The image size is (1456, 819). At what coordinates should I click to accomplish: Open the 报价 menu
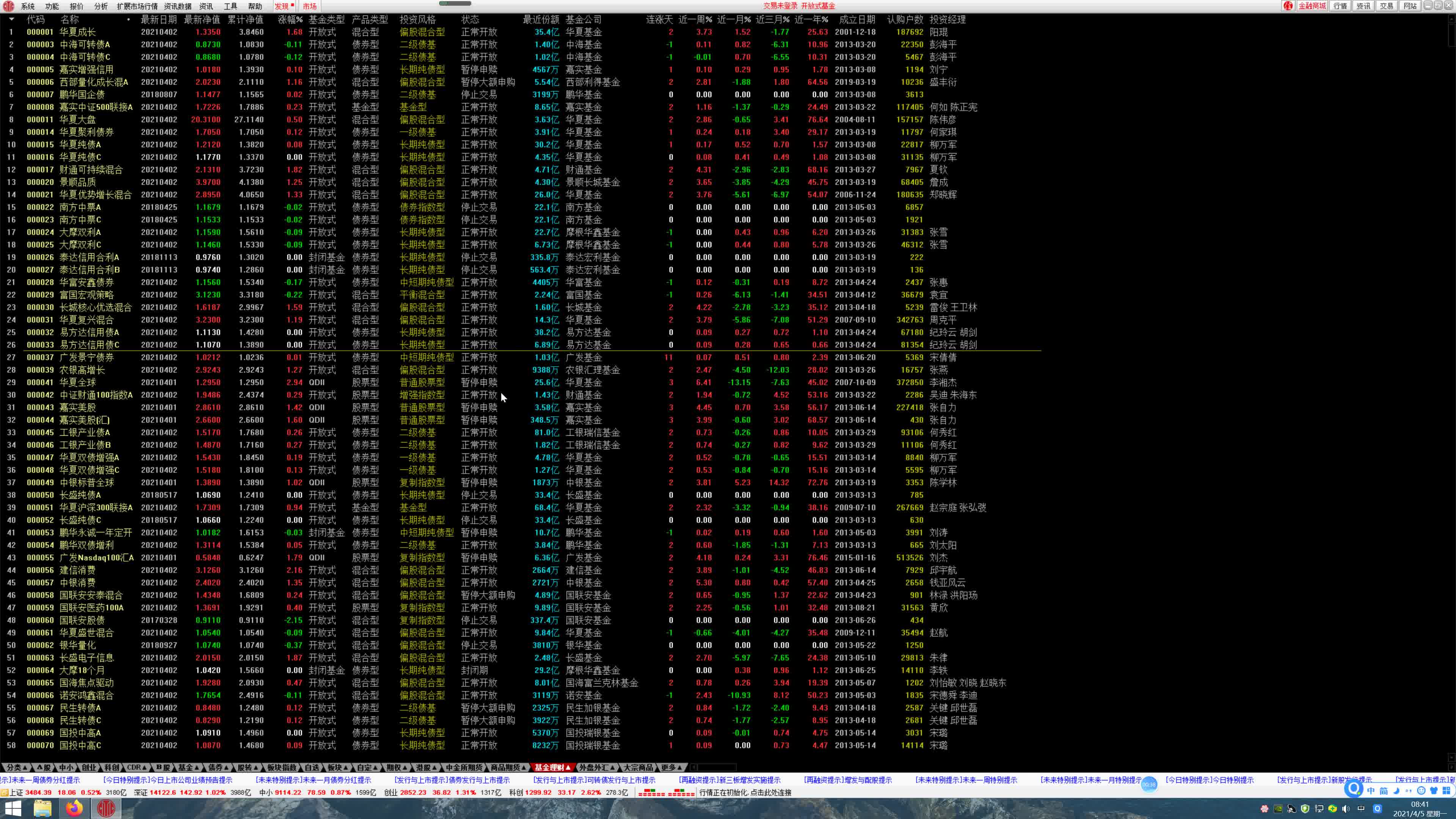click(76, 6)
